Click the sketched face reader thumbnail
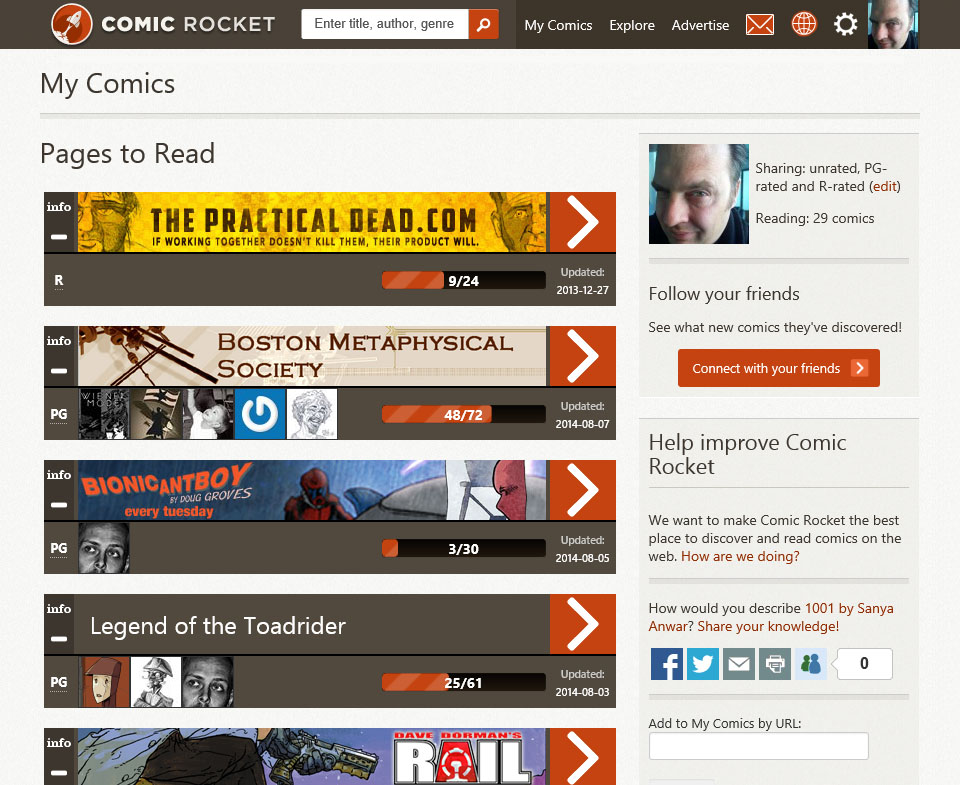The height and width of the screenshot is (785, 960). click(312, 414)
